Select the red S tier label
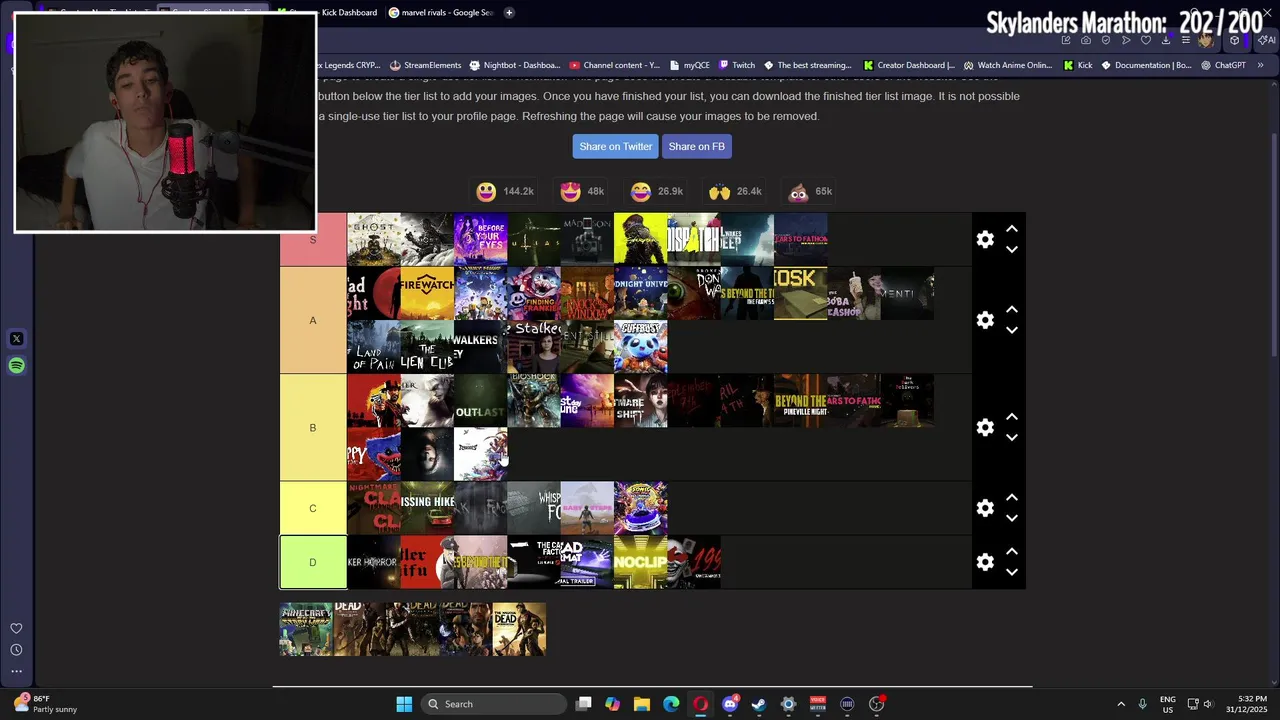 pos(313,240)
